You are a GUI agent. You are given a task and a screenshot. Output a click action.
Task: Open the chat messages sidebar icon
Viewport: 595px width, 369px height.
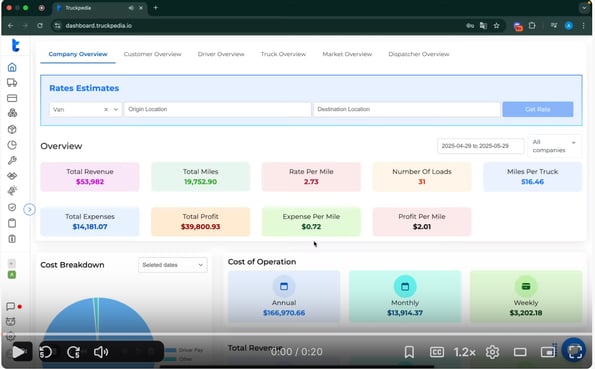pos(11,306)
